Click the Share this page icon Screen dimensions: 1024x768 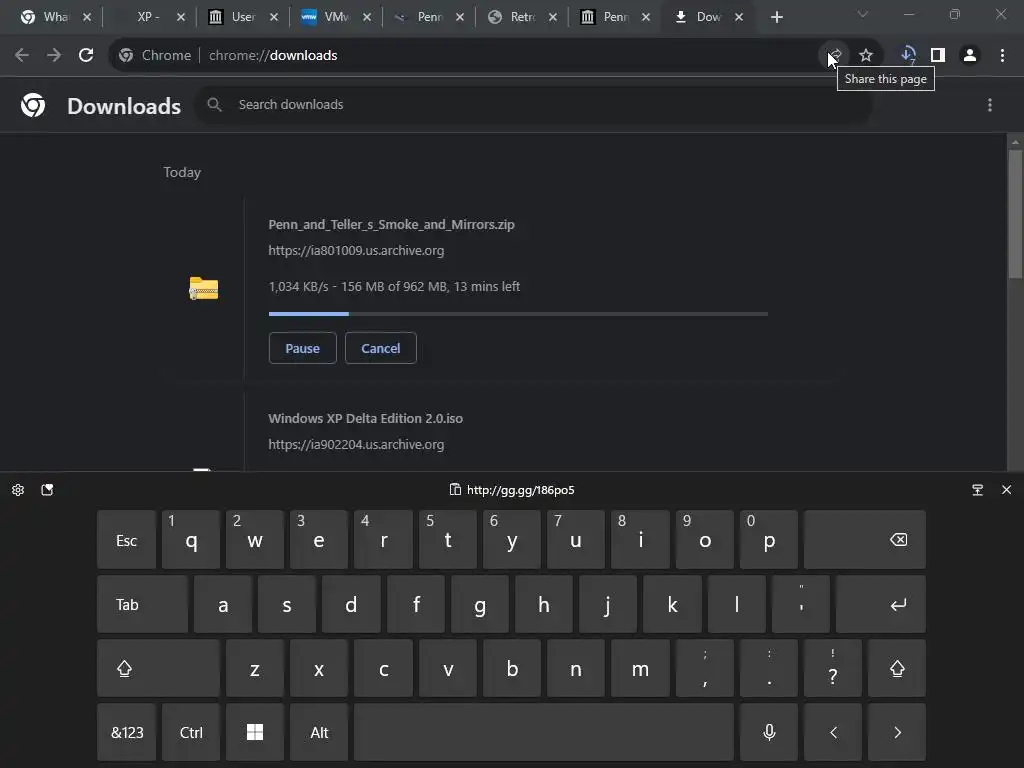835,56
